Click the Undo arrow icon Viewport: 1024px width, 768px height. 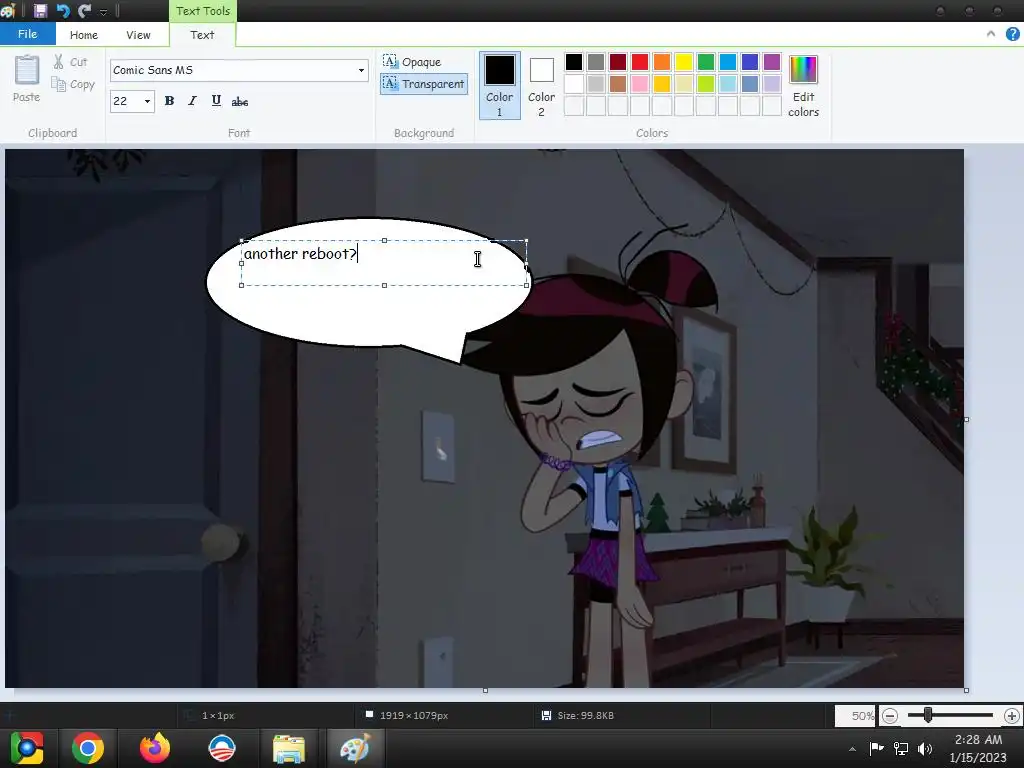point(63,10)
